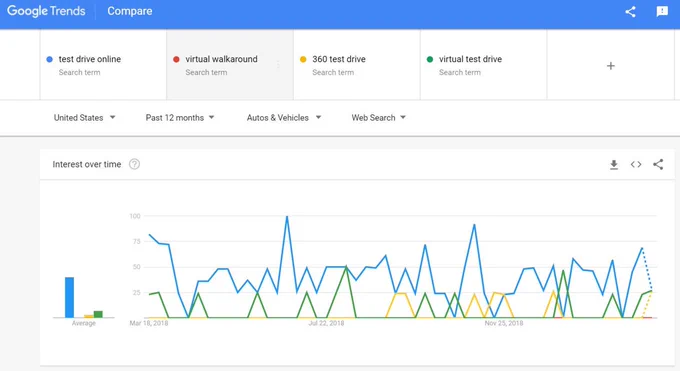
Task: Click the 'Mar 18, 2018' axis label
Action: pos(149,323)
